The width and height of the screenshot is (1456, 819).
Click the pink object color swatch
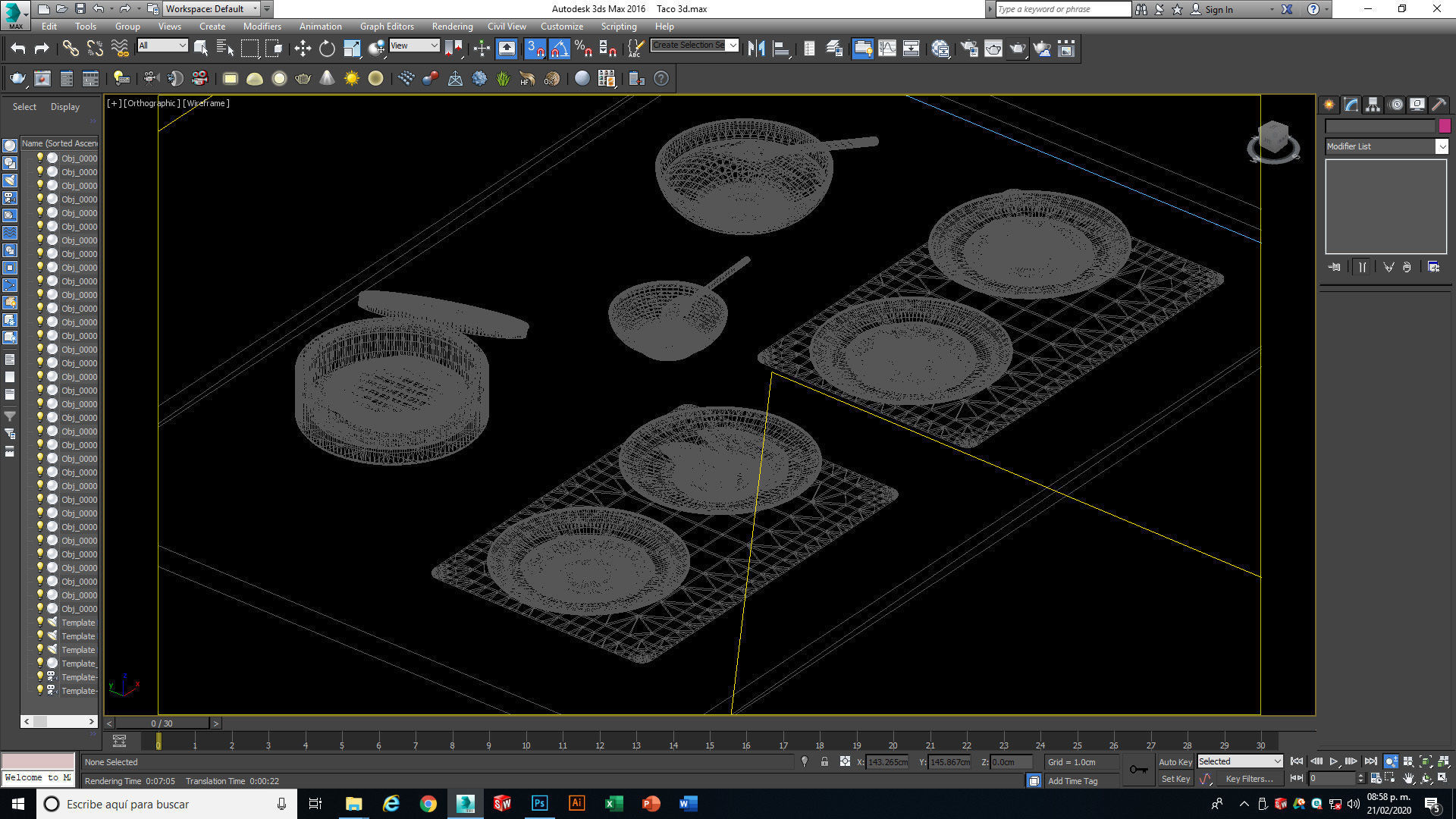point(1445,126)
